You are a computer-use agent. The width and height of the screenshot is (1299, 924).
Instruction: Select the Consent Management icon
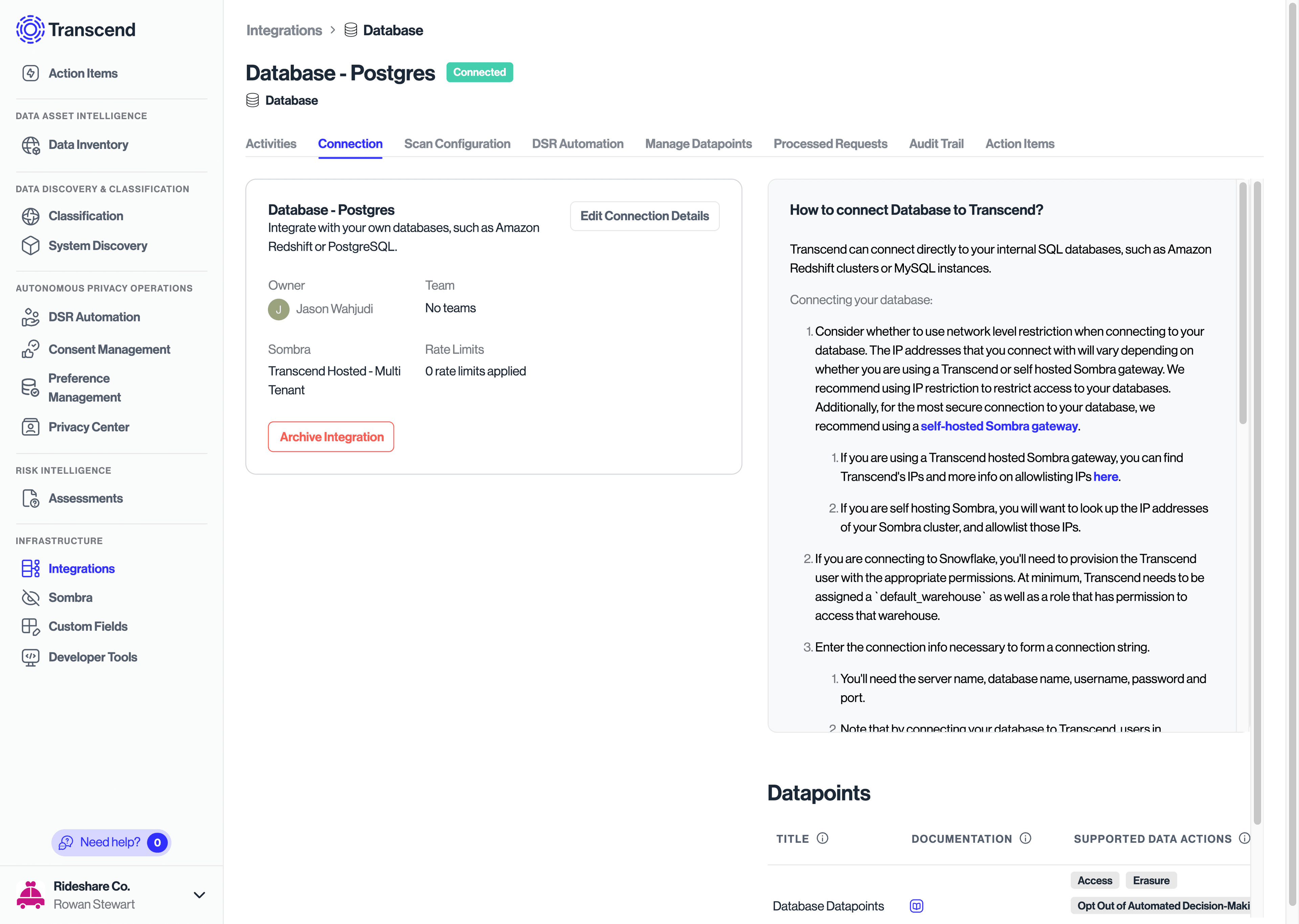coord(31,349)
